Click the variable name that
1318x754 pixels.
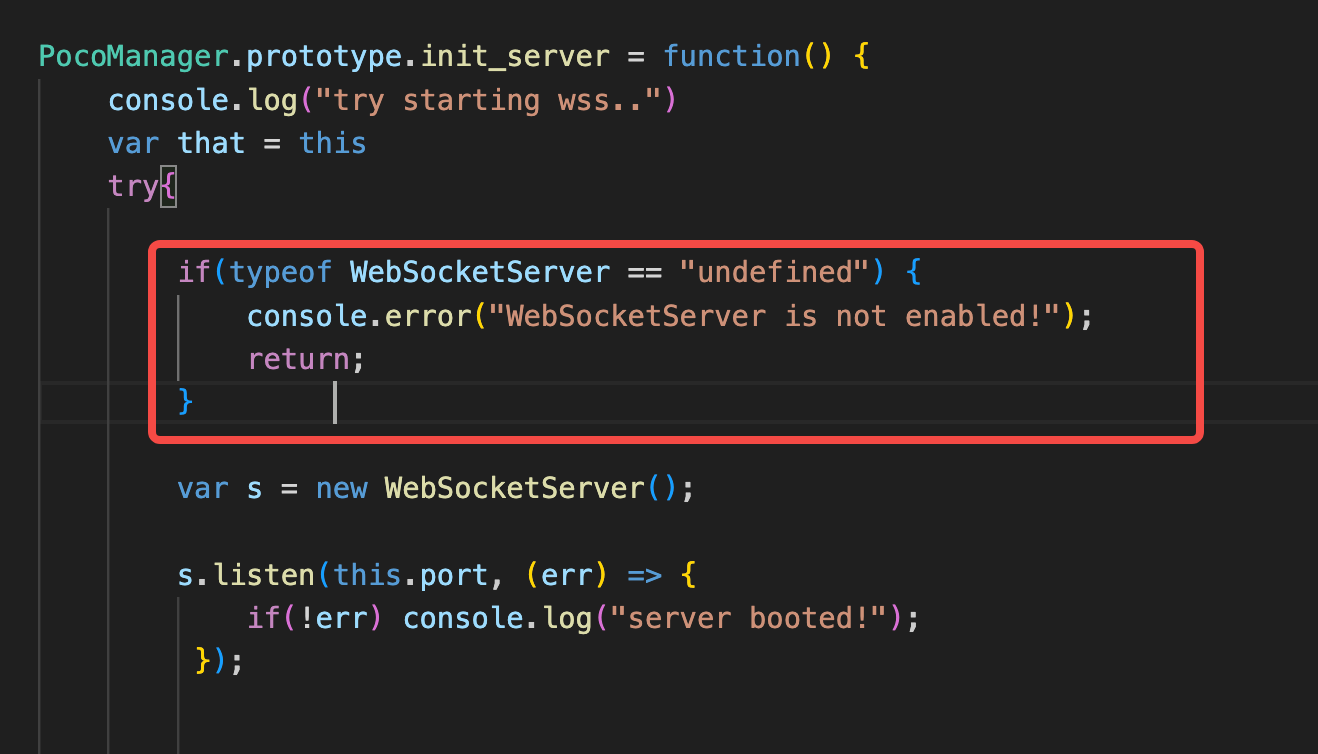point(211,143)
